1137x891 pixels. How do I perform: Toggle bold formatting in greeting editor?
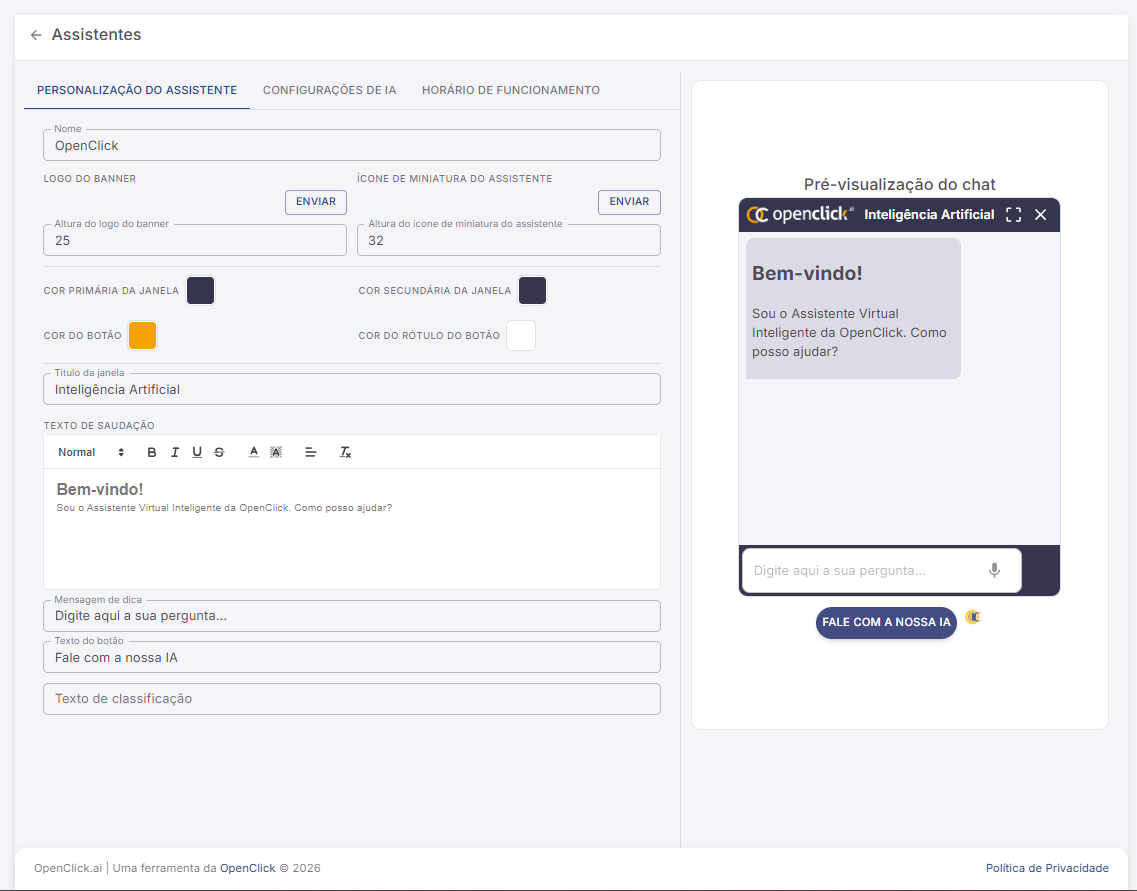pyautogui.click(x=152, y=453)
